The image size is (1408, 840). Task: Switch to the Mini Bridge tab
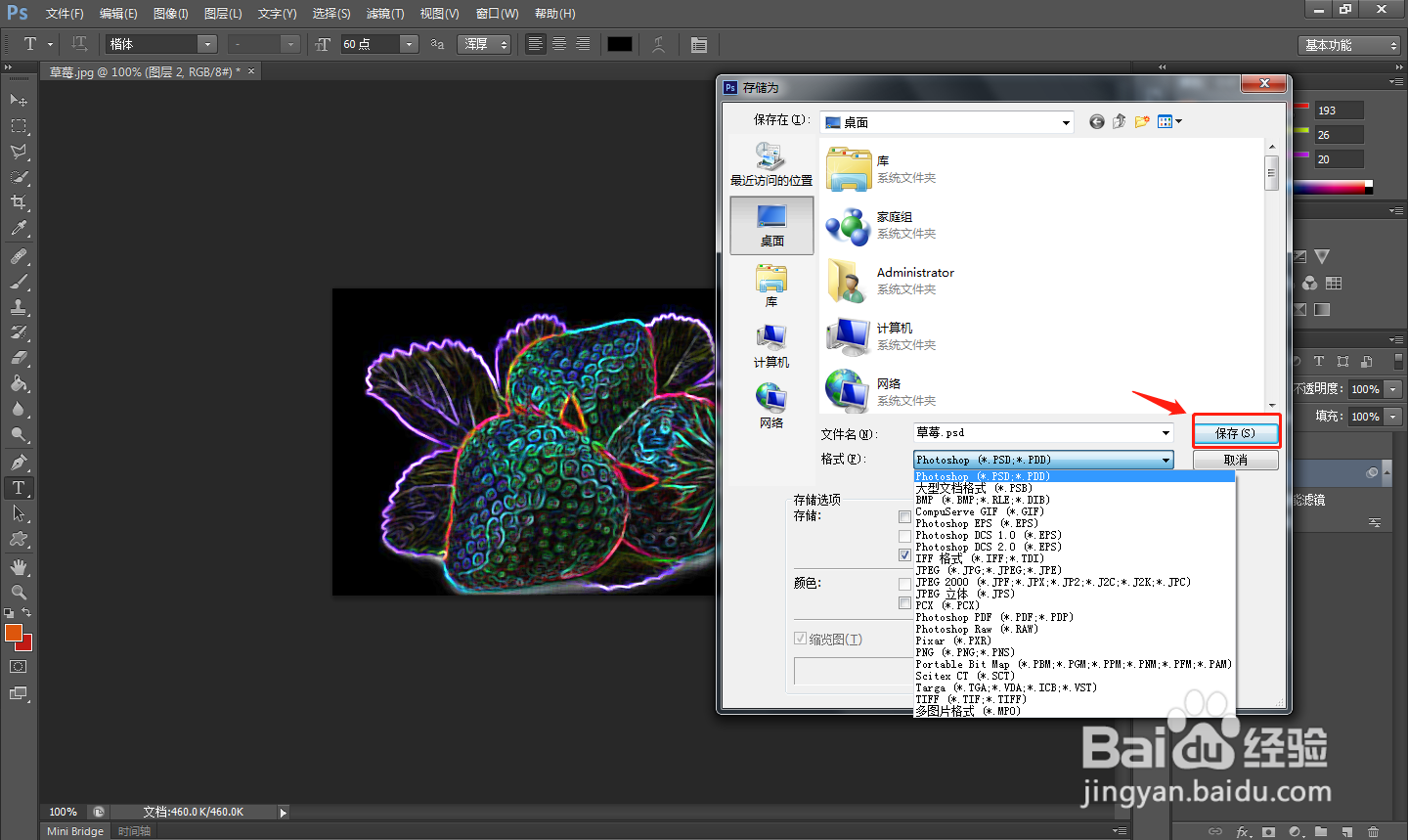point(75,831)
